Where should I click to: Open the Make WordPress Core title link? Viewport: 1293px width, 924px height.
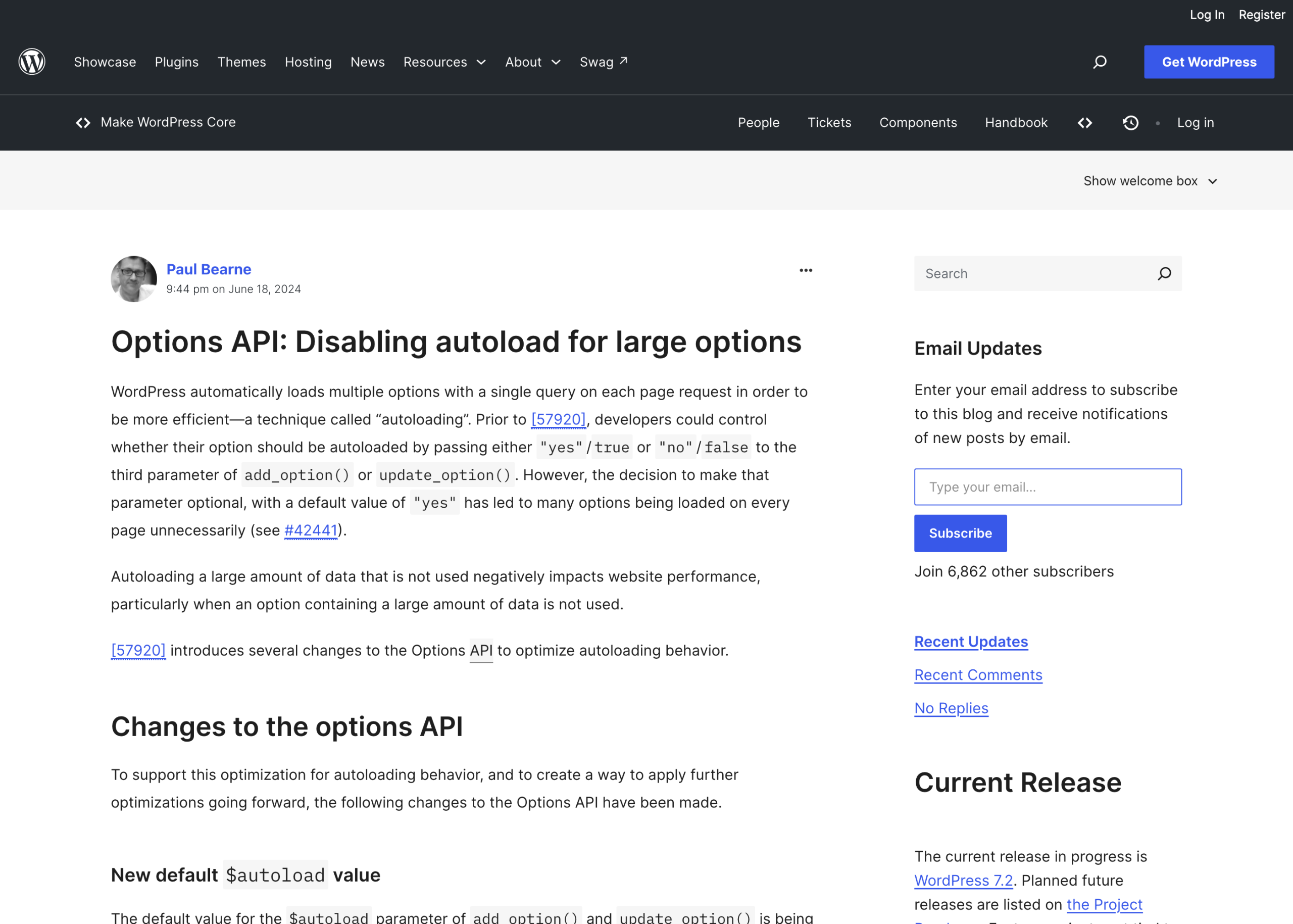coord(168,122)
